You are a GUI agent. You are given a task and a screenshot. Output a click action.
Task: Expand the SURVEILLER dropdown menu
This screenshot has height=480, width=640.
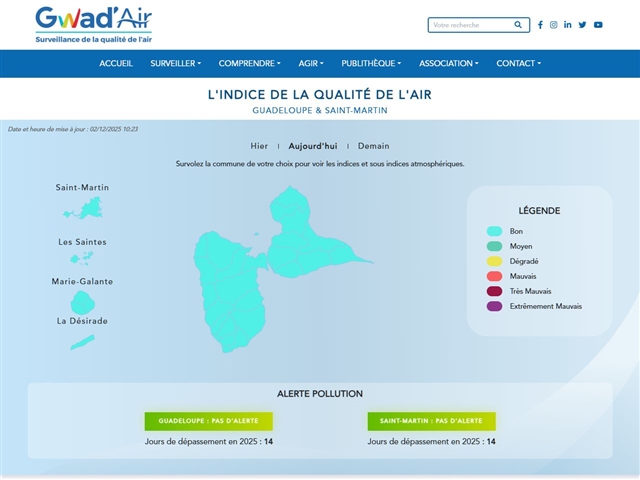tap(176, 63)
